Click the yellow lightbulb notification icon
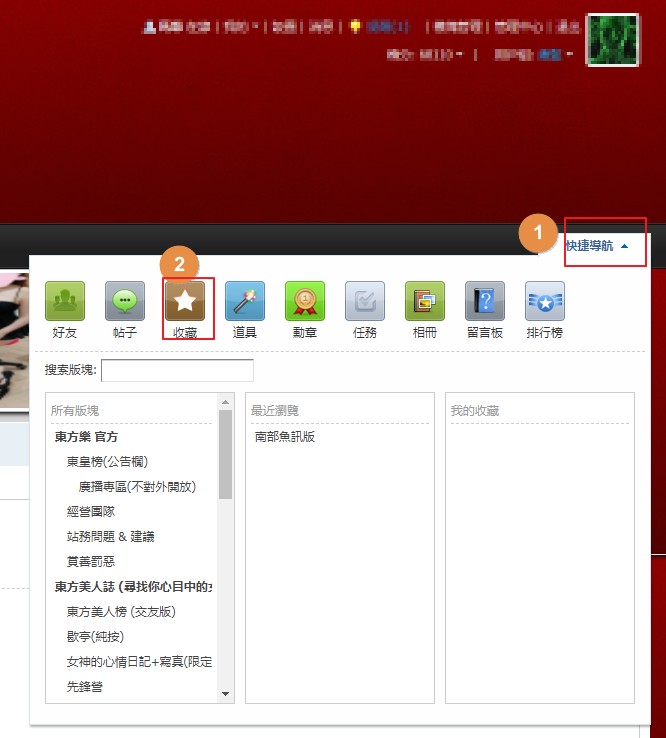This screenshot has height=738, width=666. coord(355,27)
